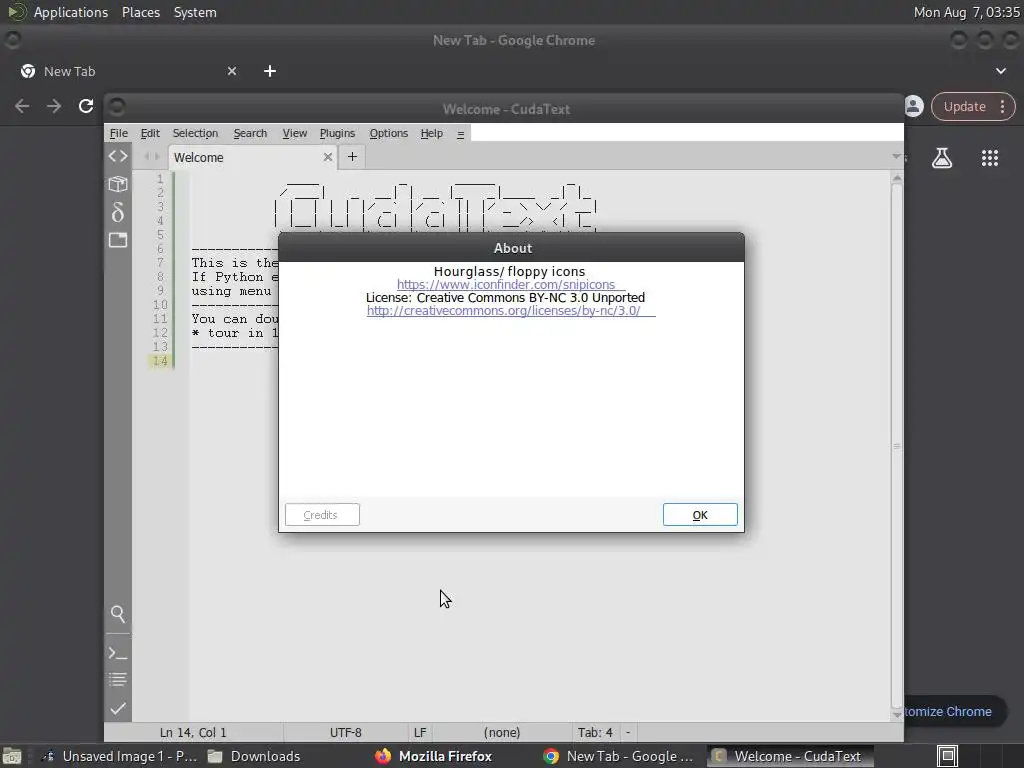Open the Chrome Labs flask icon

tap(942, 158)
